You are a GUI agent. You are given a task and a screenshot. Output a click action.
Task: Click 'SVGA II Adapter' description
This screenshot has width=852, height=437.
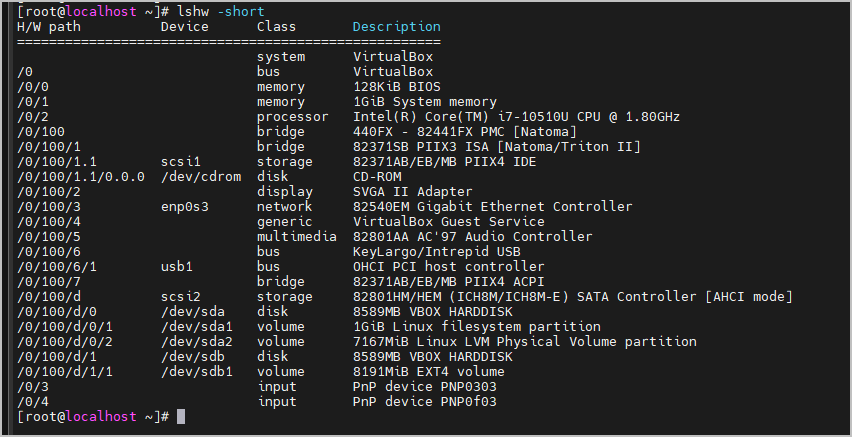[x=413, y=191]
